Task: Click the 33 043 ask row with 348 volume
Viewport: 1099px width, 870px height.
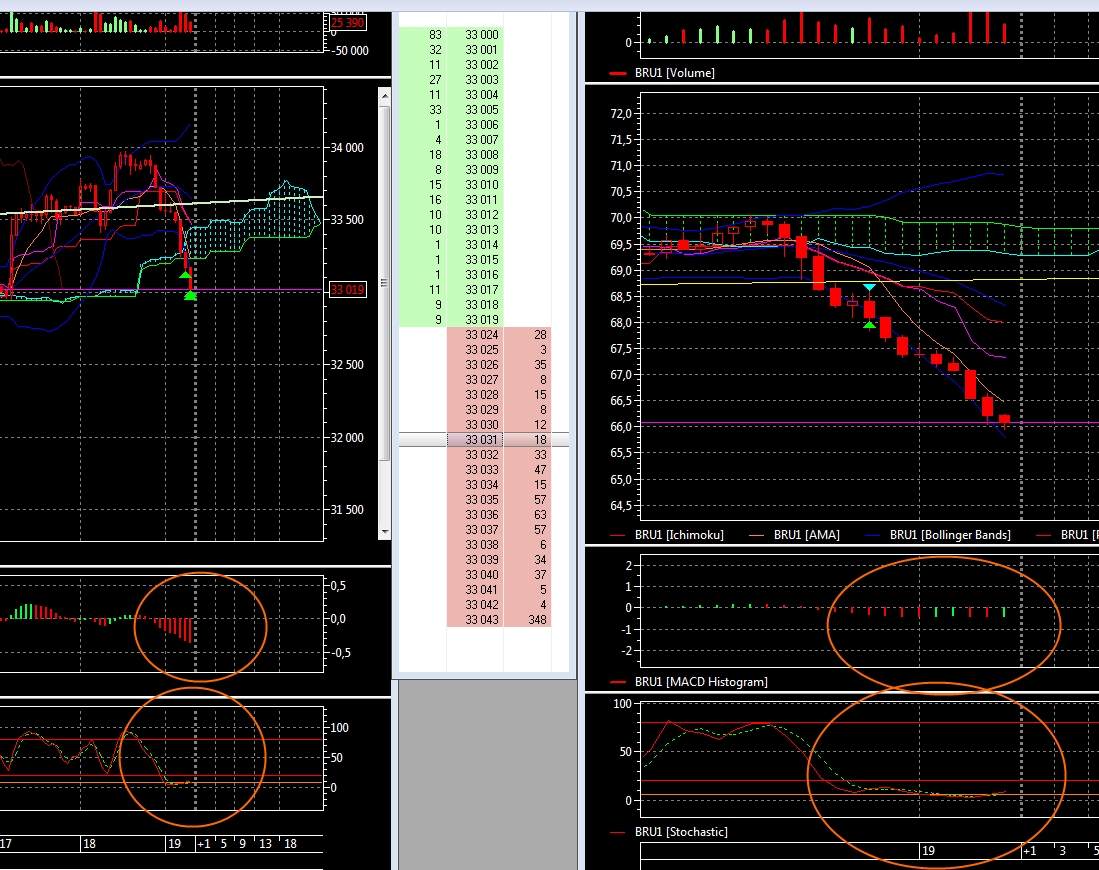Action: pos(481,620)
